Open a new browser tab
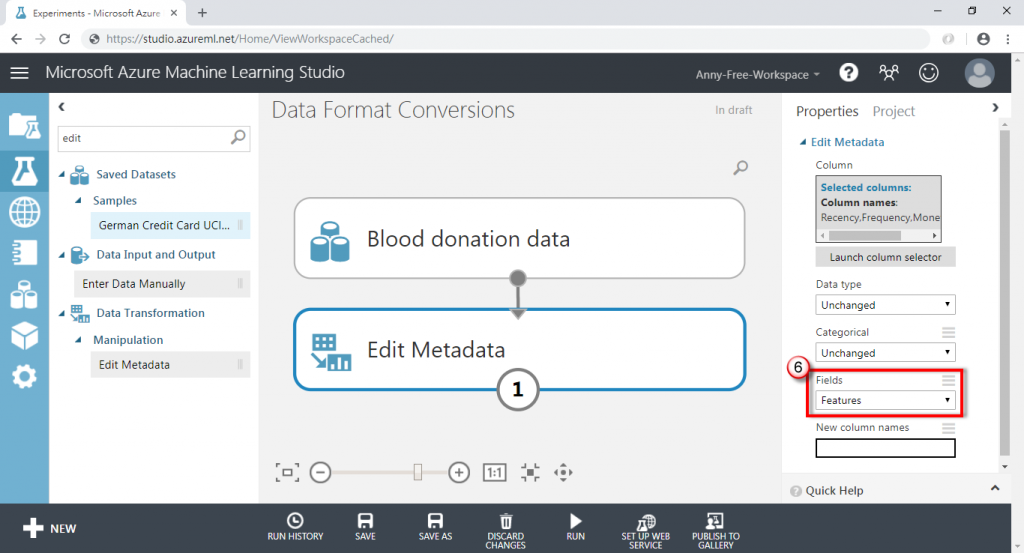 coord(202,12)
